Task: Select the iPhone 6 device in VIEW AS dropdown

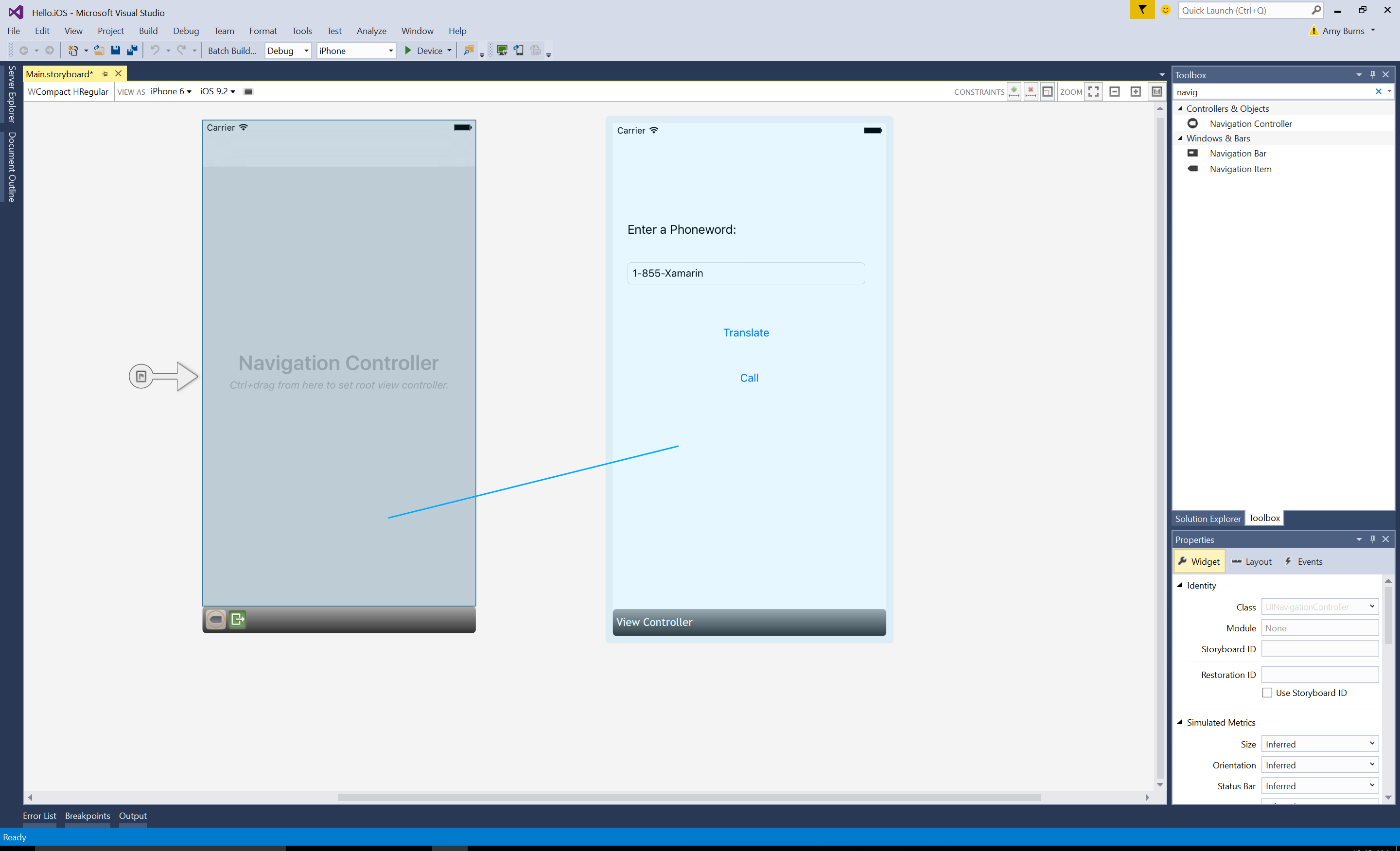Action: (170, 91)
